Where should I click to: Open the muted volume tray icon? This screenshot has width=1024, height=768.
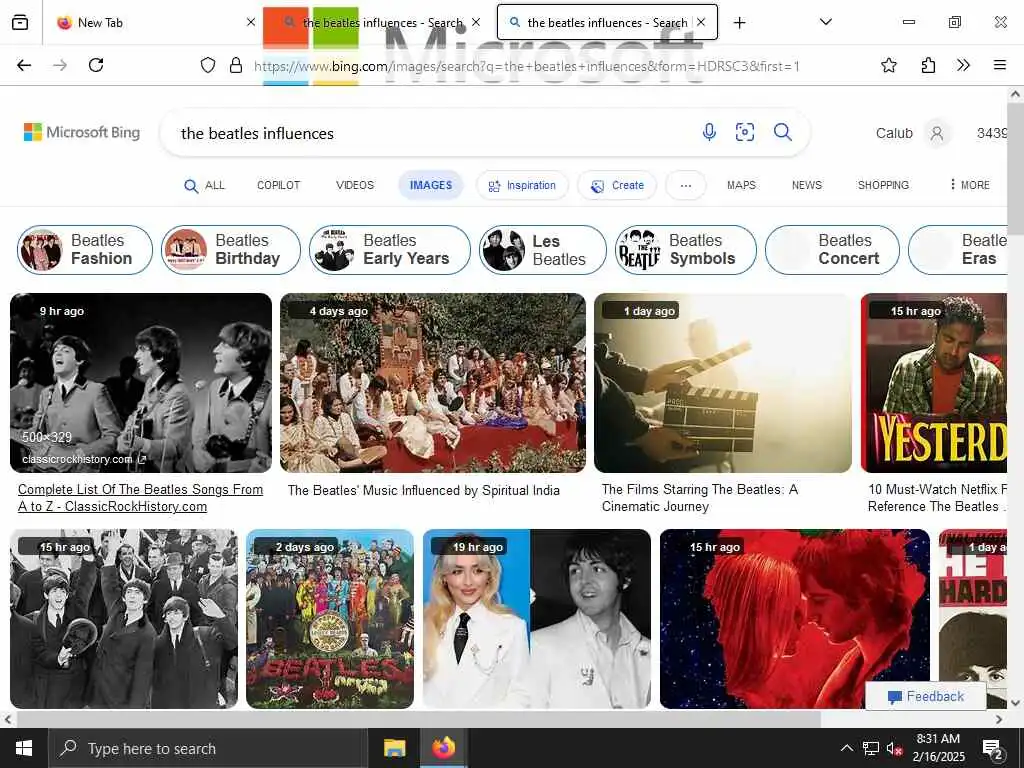coord(895,748)
